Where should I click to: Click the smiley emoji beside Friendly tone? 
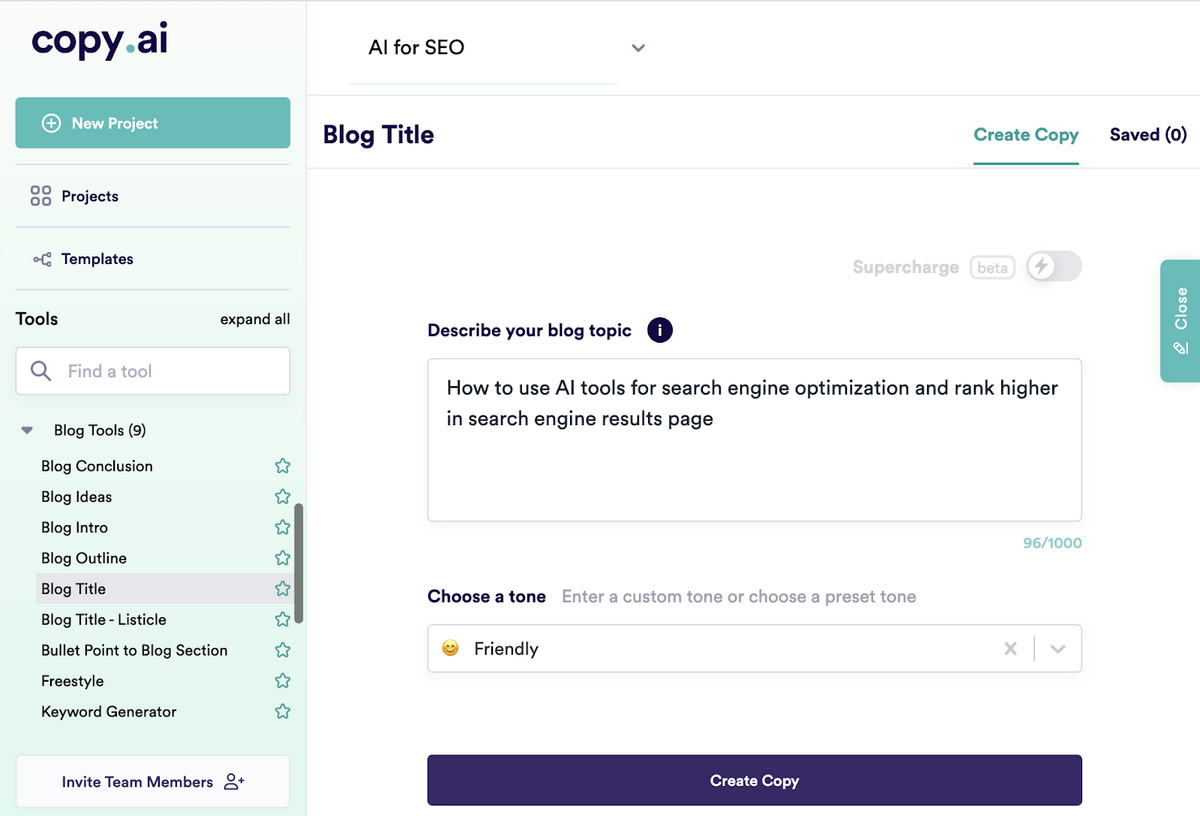click(x=450, y=648)
